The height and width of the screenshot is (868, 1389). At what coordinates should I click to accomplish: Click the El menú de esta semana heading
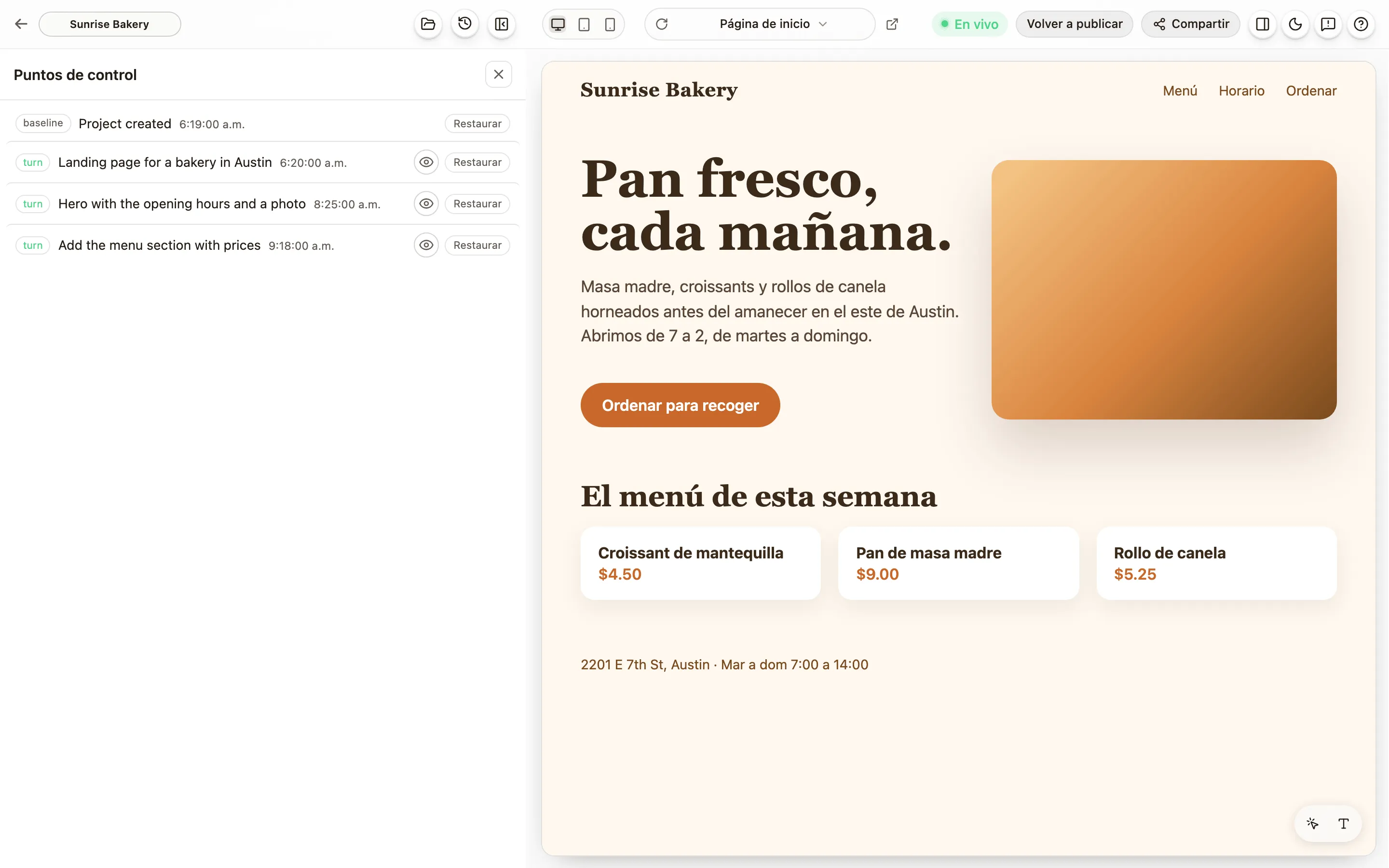[759, 496]
